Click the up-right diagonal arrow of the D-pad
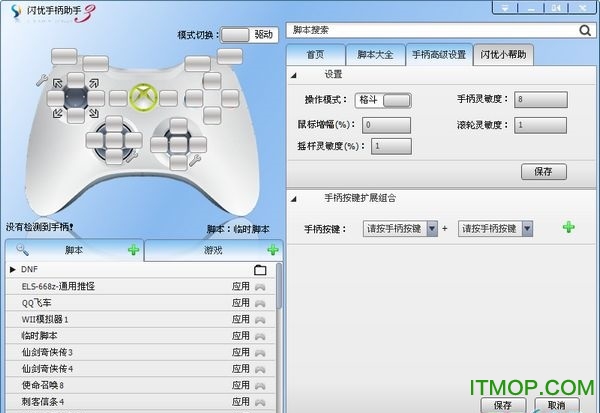 (94, 83)
